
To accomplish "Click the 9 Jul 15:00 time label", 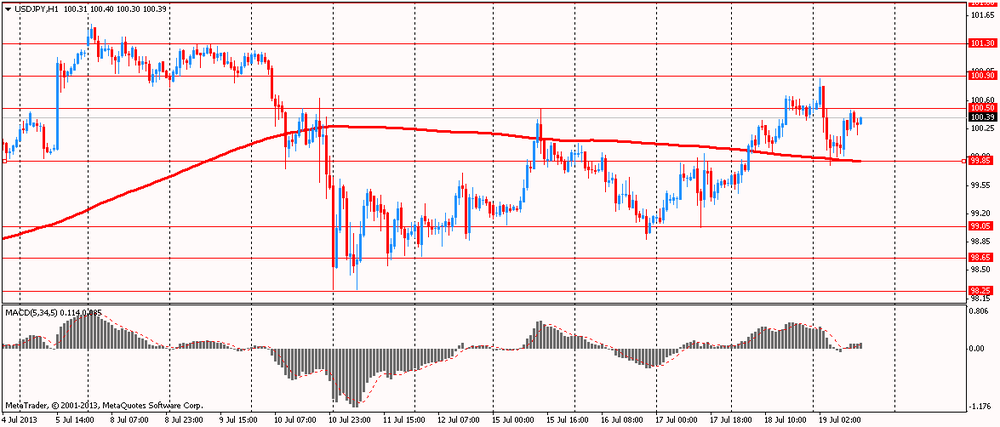I will [240, 421].
